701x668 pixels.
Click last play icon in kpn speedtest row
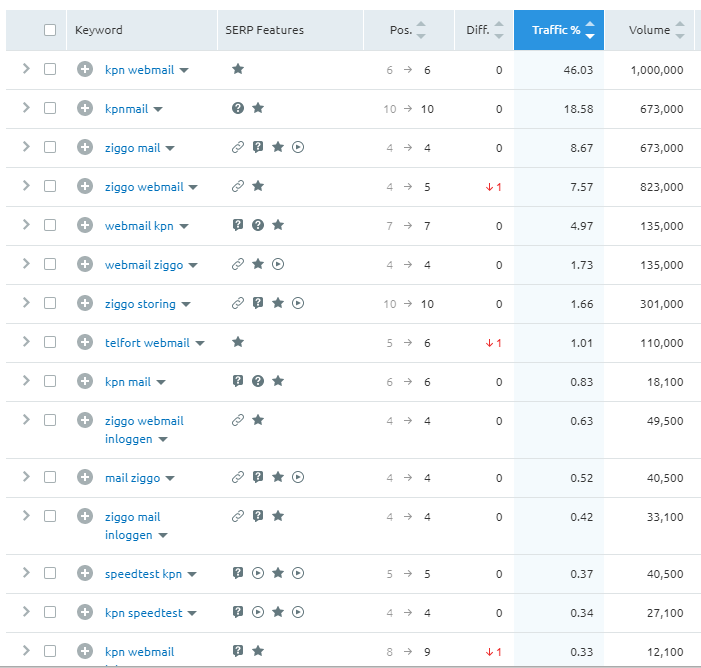298,612
